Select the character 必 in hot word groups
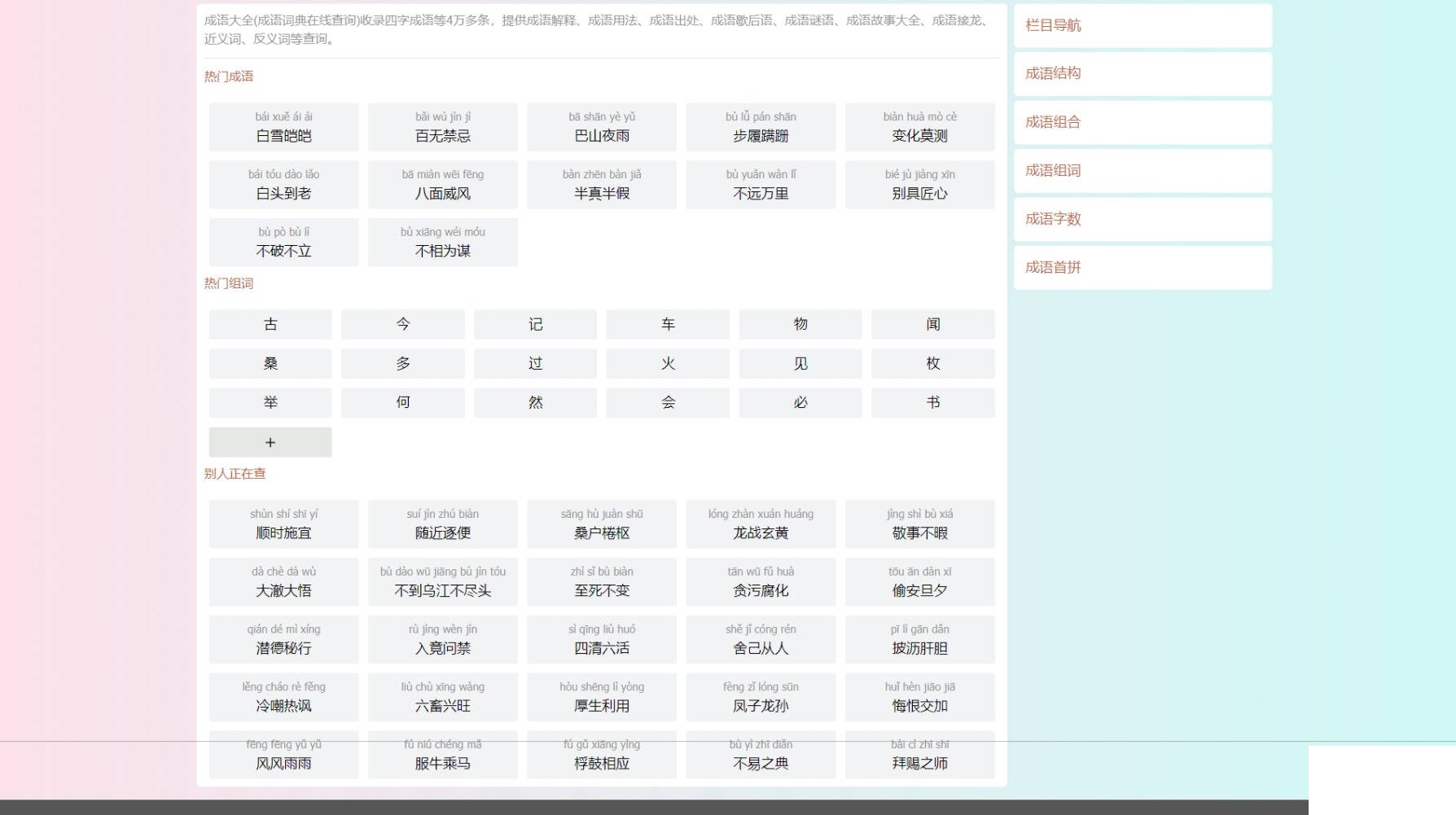The image size is (1456, 815). (800, 403)
